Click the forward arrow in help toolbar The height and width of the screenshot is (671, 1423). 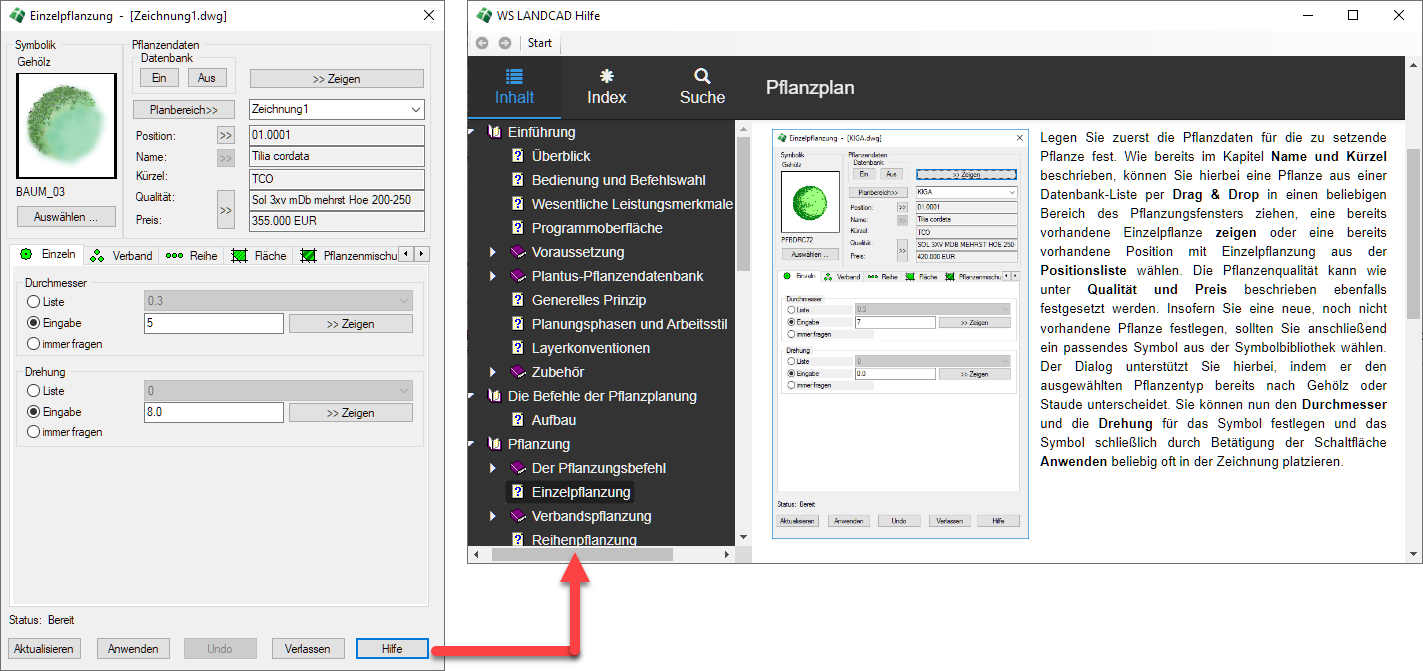tap(504, 43)
